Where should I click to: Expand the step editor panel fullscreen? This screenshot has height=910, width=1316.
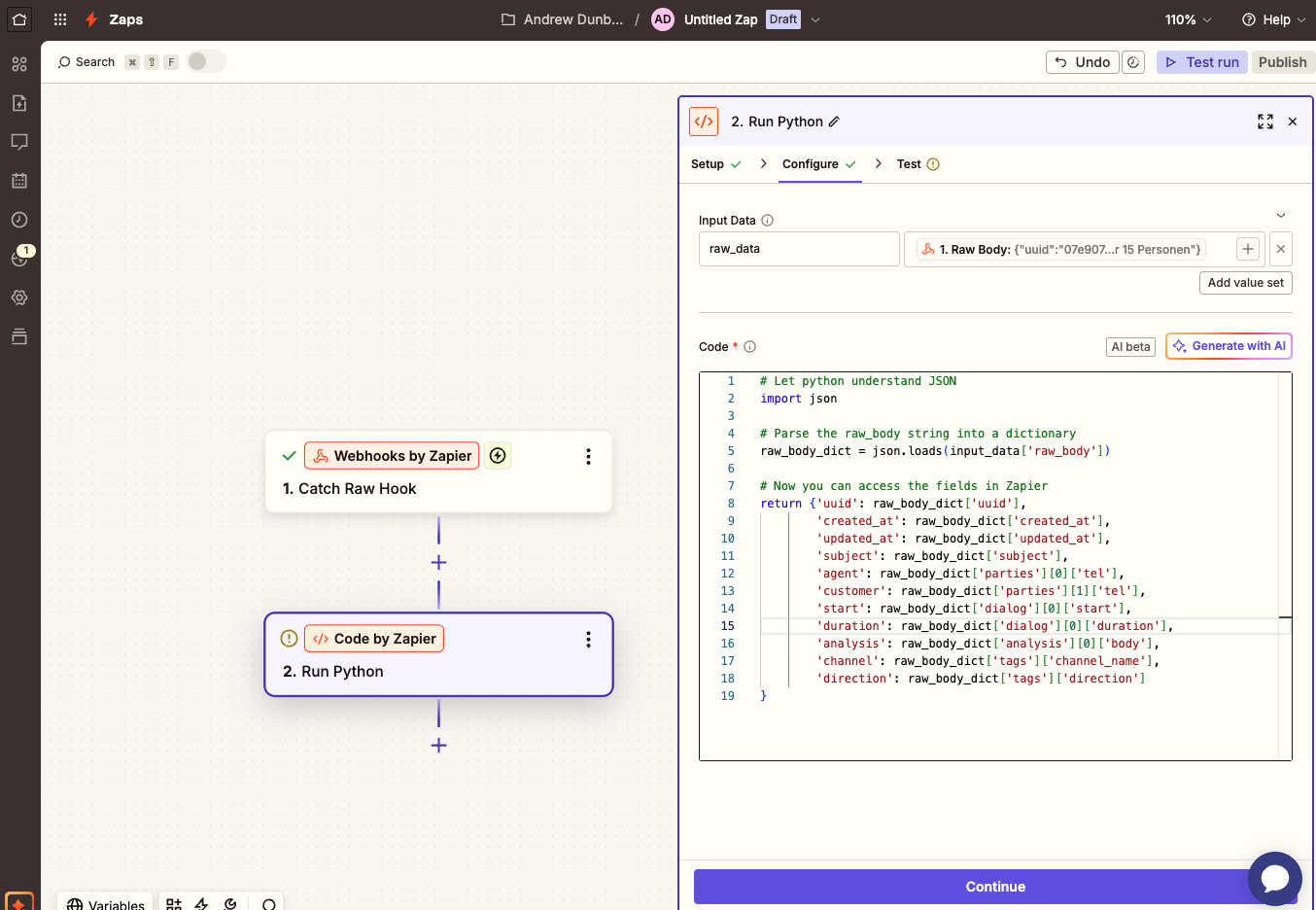coord(1264,122)
